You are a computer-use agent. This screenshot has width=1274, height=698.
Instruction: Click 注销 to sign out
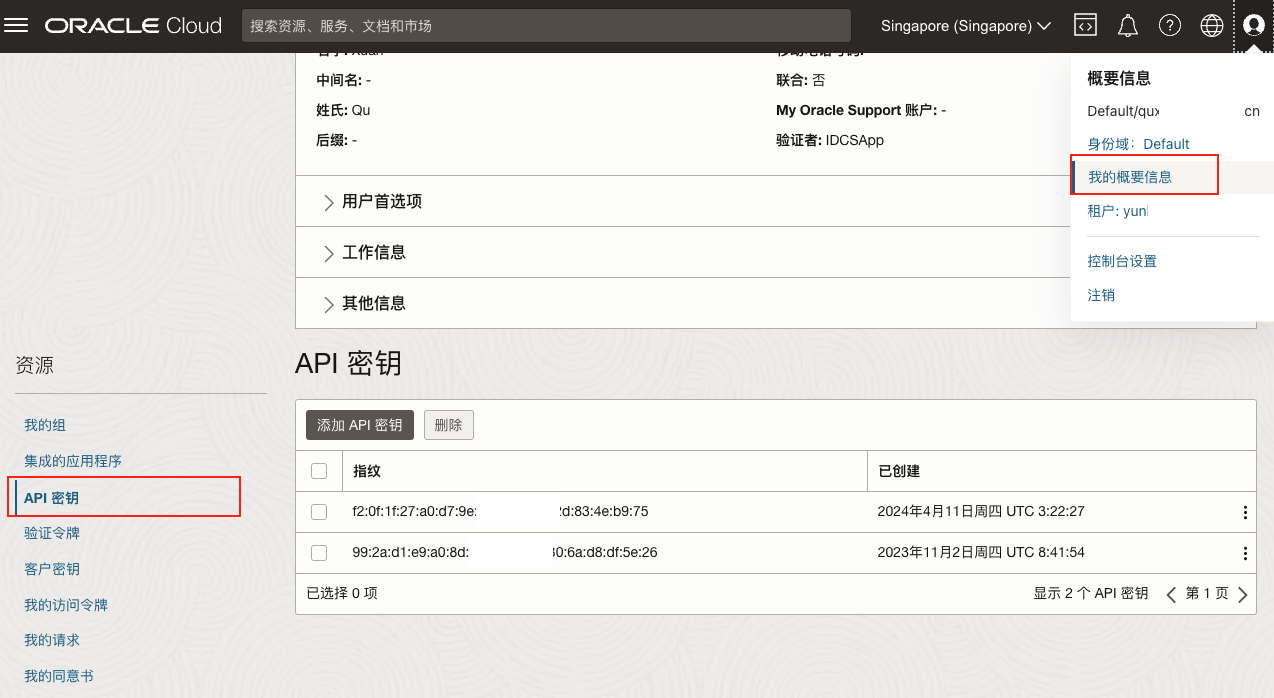[x=1101, y=295]
